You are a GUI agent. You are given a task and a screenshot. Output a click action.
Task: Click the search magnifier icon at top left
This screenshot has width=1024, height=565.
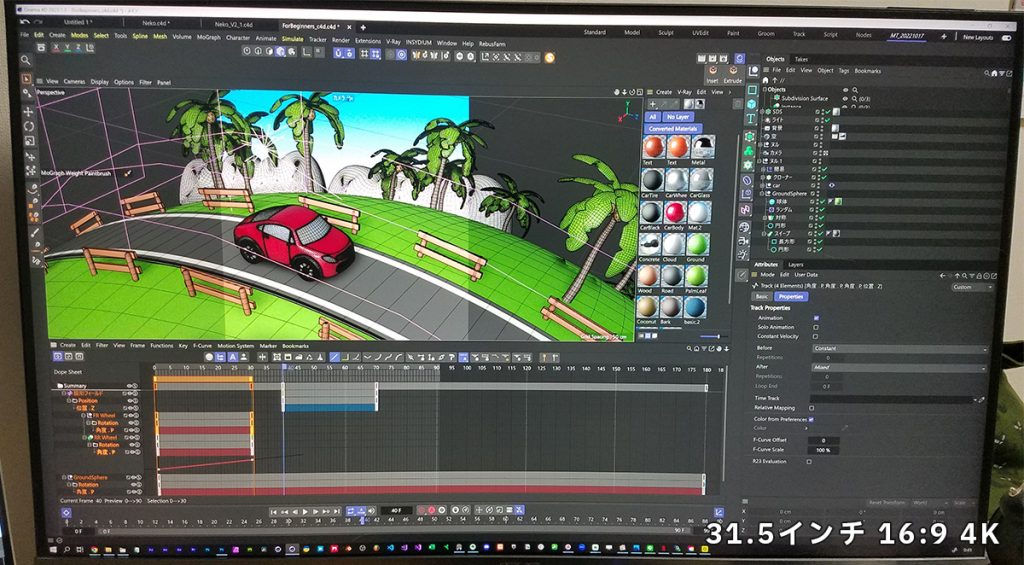coord(25,60)
